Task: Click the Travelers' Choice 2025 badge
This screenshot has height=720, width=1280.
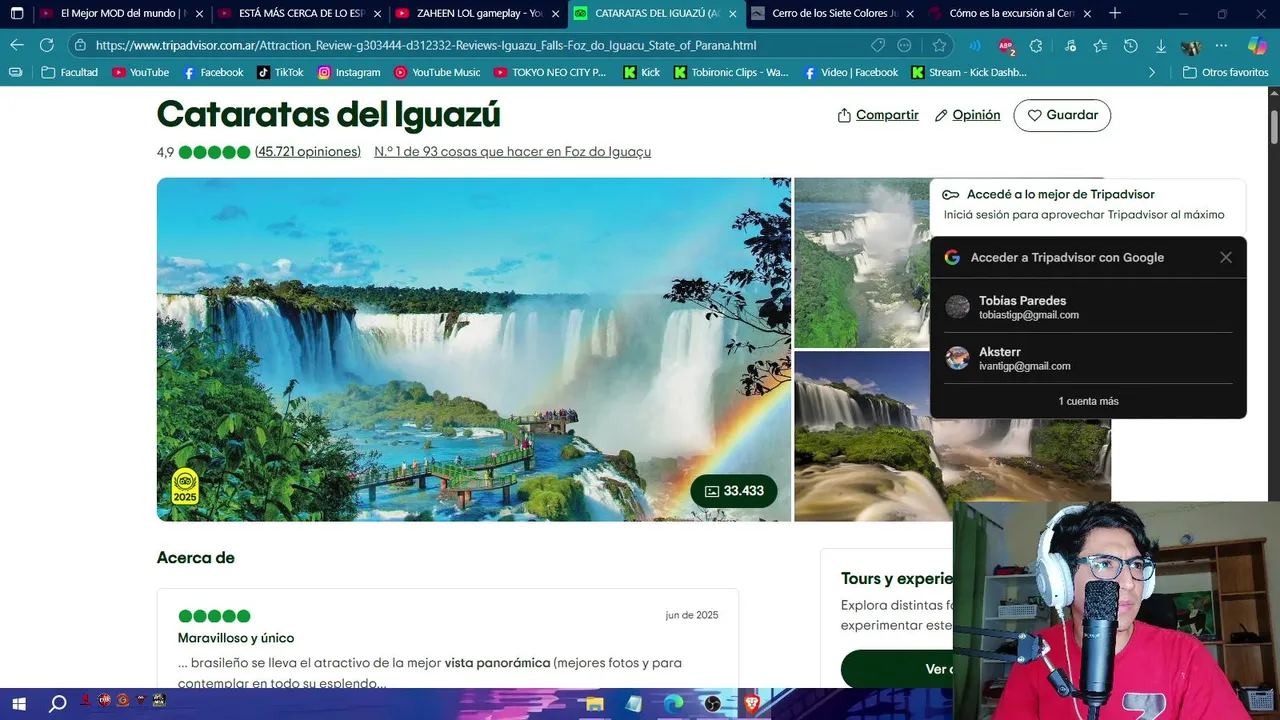Action: (x=185, y=487)
